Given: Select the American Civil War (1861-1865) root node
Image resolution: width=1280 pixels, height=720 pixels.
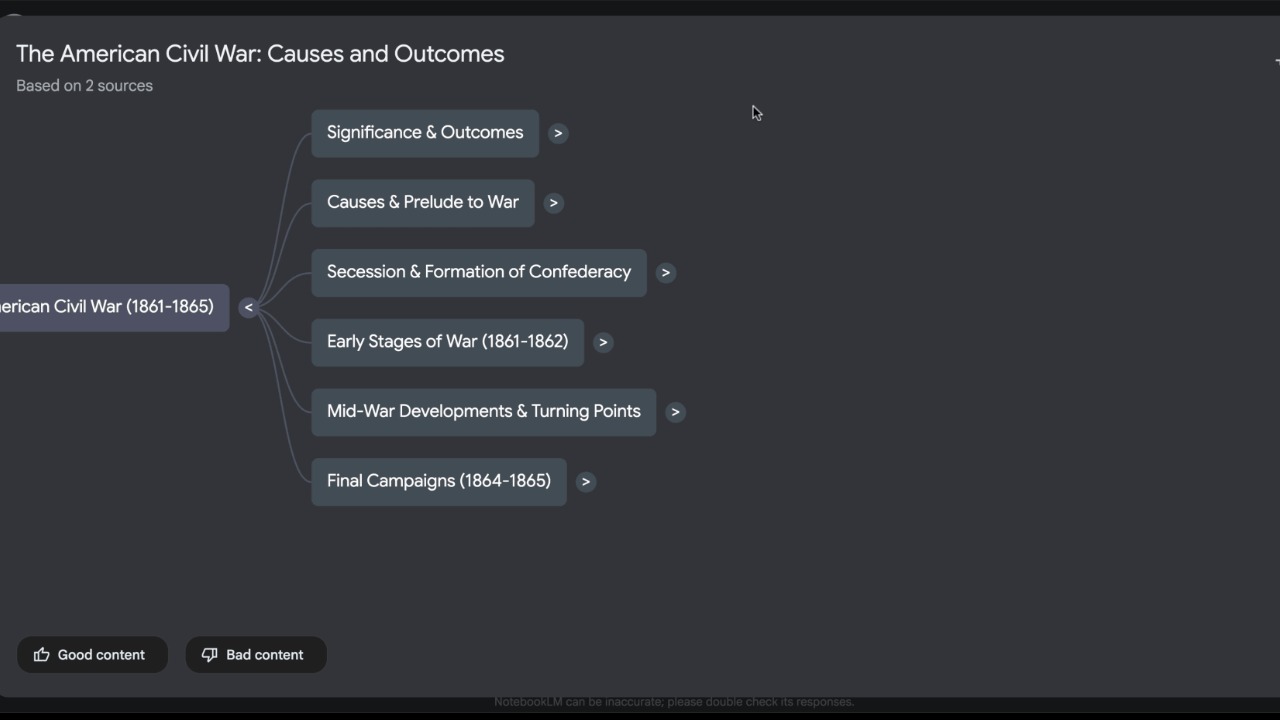Looking at the screenshot, I should [114, 307].
